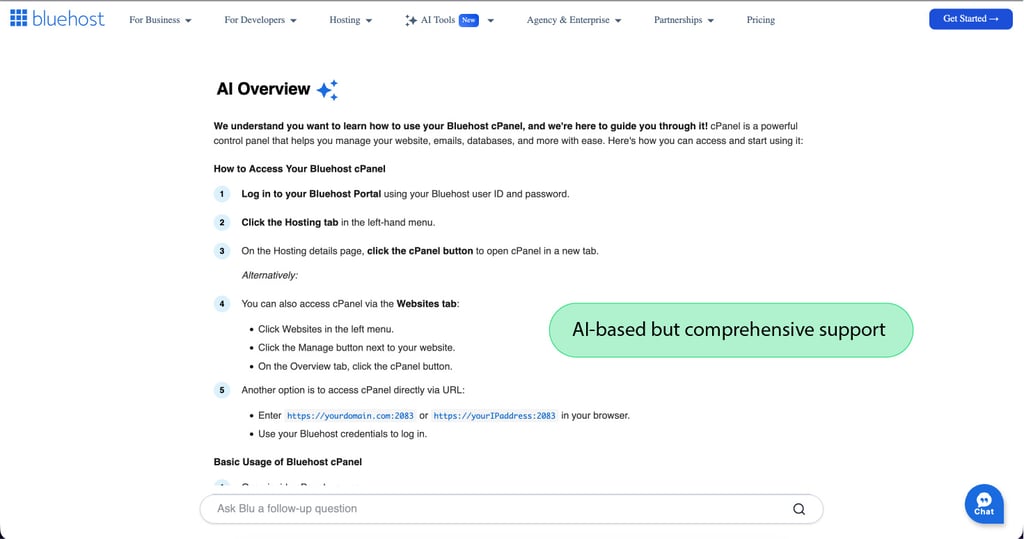Click the AI Overview sparkle icon
Image resolution: width=1024 pixels, height=539 pixels.
pyautogui.click(x=327, y=90)
